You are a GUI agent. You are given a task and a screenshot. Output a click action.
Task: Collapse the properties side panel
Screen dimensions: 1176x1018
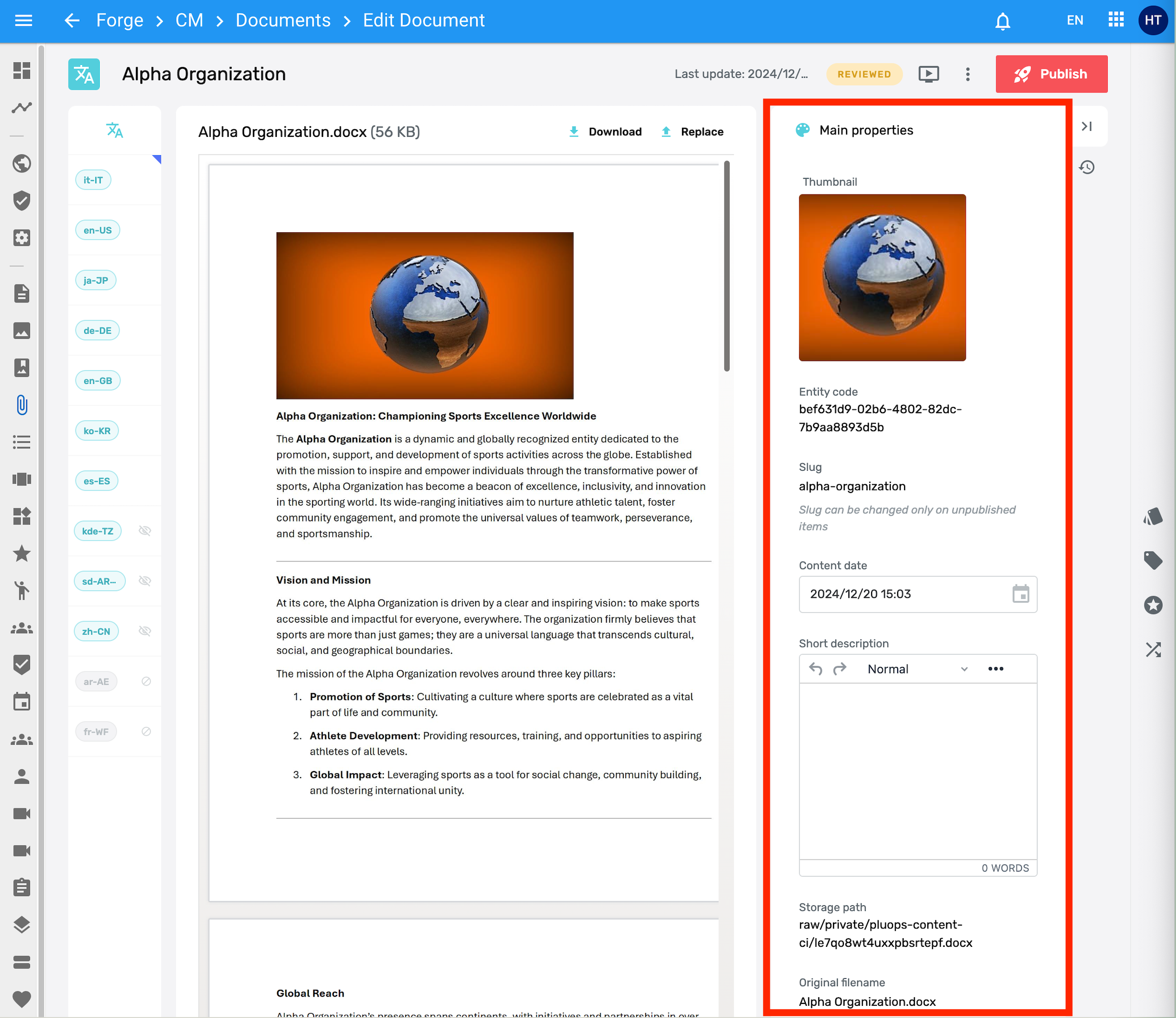click(x=1086, y=126)
